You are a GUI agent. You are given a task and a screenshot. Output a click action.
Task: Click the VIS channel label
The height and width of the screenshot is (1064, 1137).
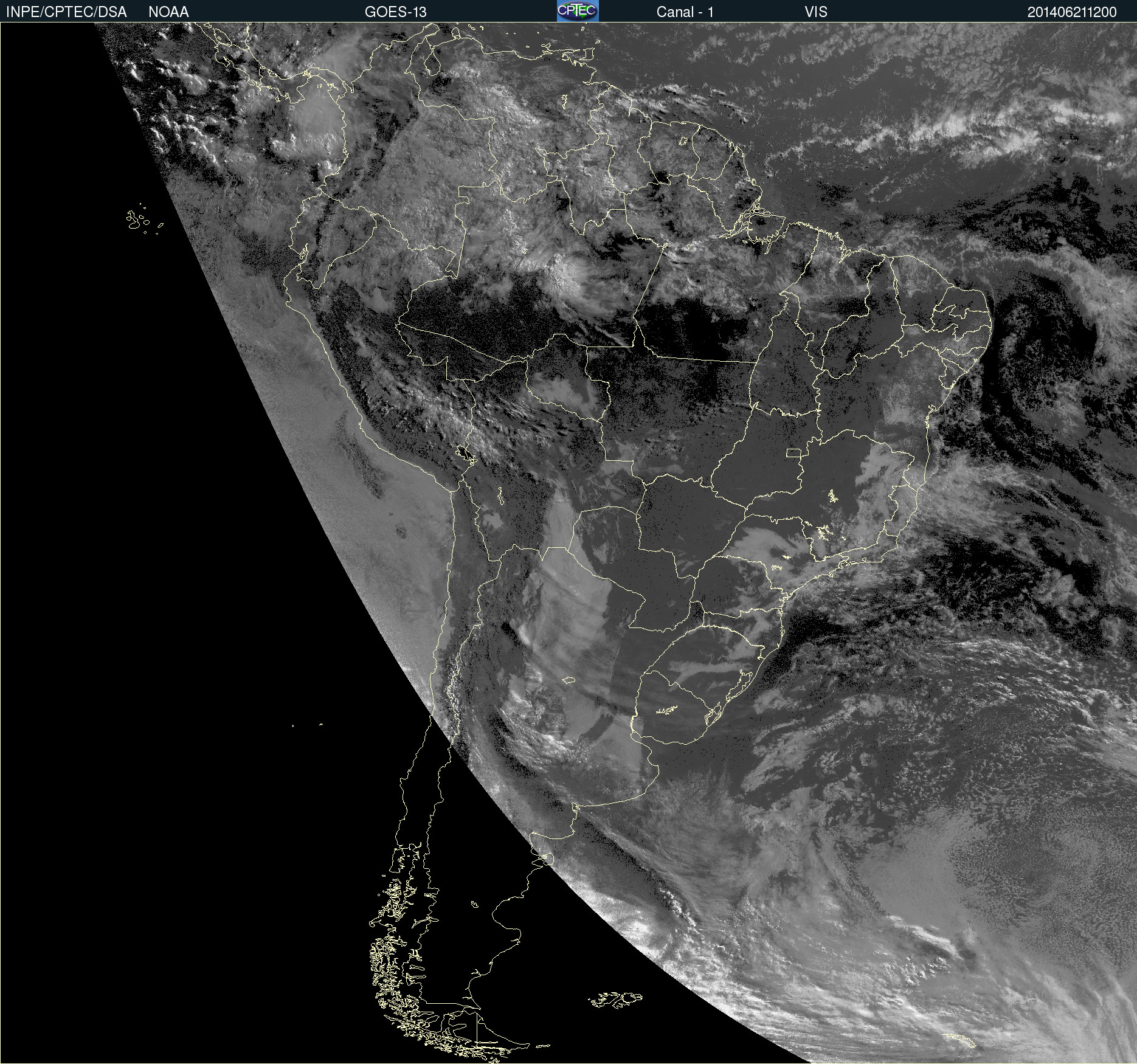[816, 12]
